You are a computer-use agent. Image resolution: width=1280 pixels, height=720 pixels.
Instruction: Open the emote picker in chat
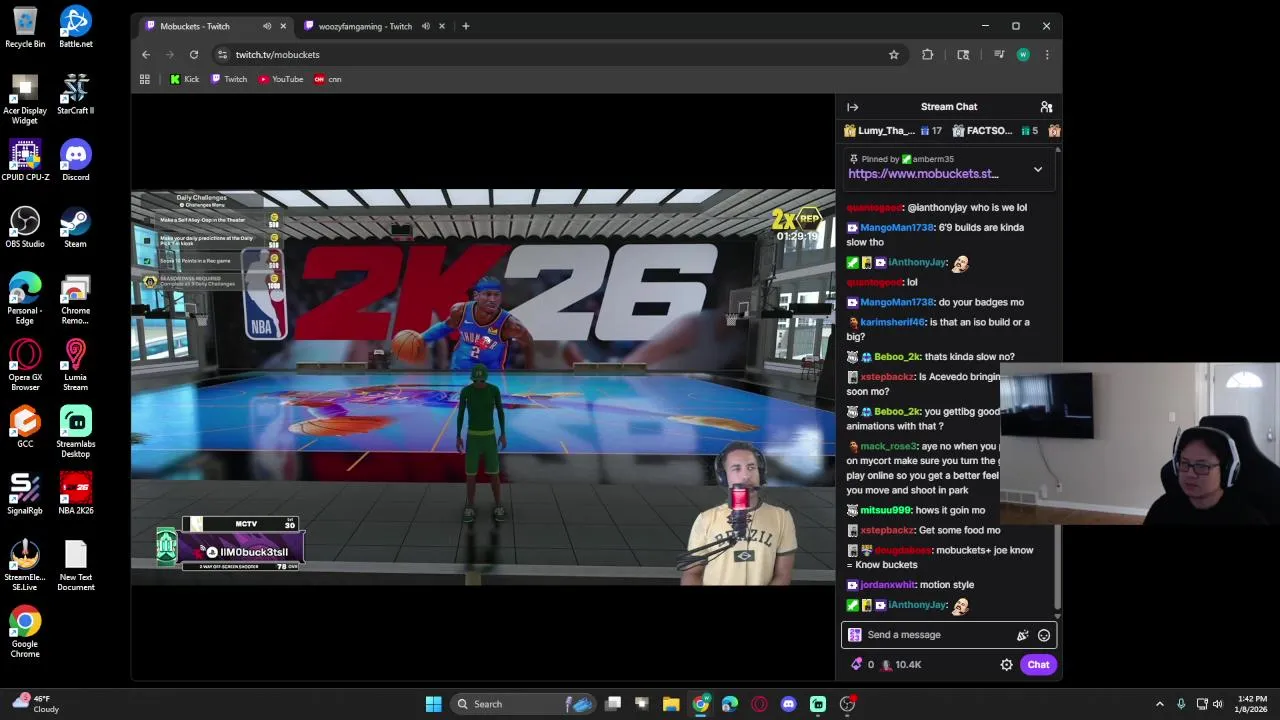click(x=1044, y=635)
